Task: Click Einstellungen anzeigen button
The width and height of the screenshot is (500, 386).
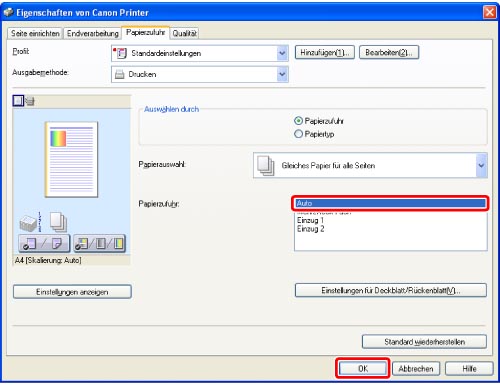Action: [72, 292]
